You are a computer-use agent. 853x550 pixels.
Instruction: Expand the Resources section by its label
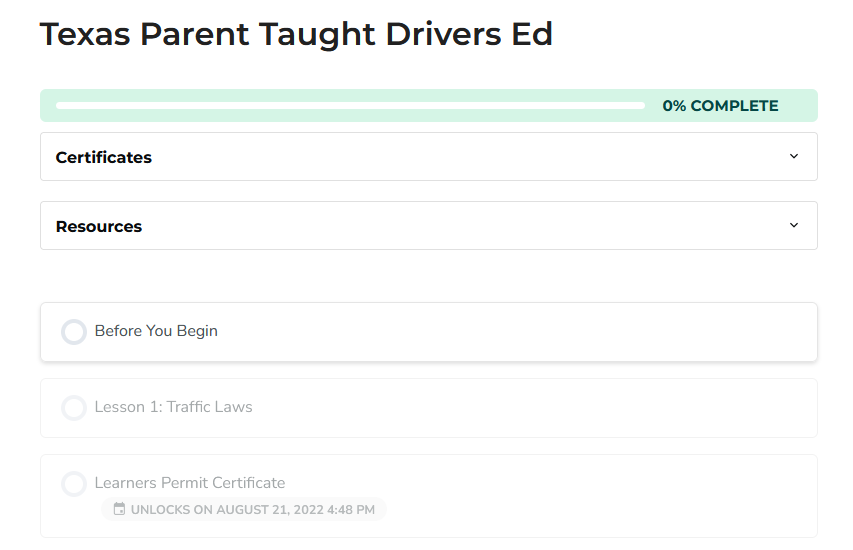pos(99,226)
